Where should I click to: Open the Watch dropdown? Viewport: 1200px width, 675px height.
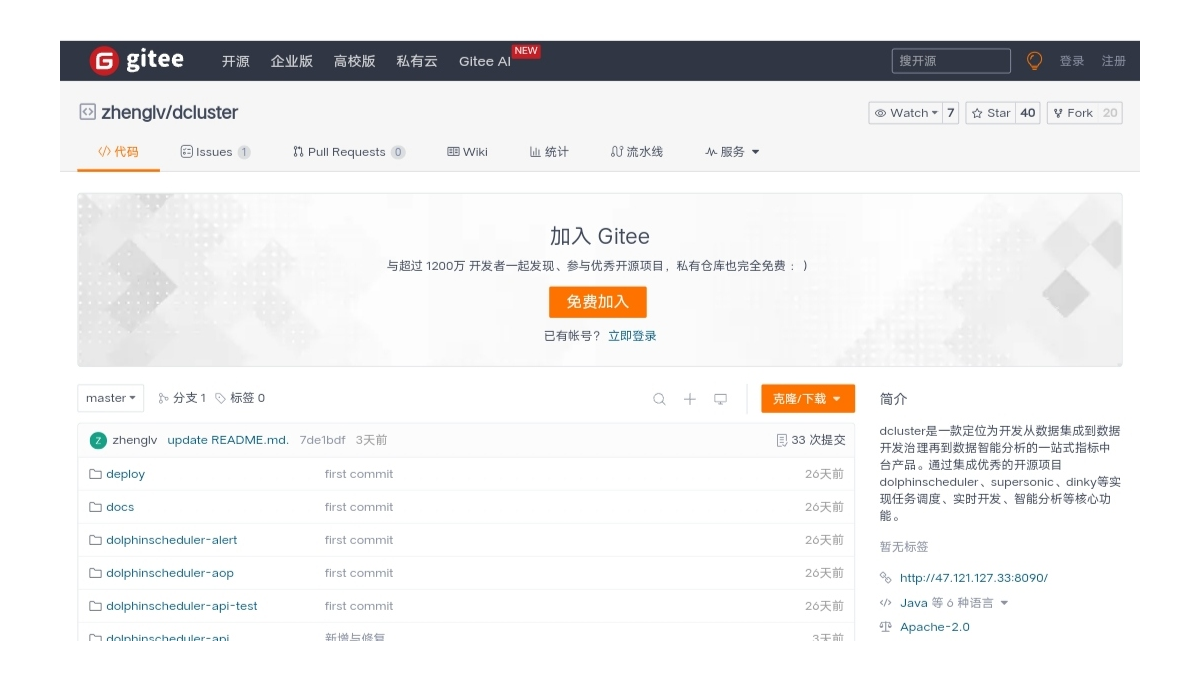pyautogui.click(x=906, y=113)
